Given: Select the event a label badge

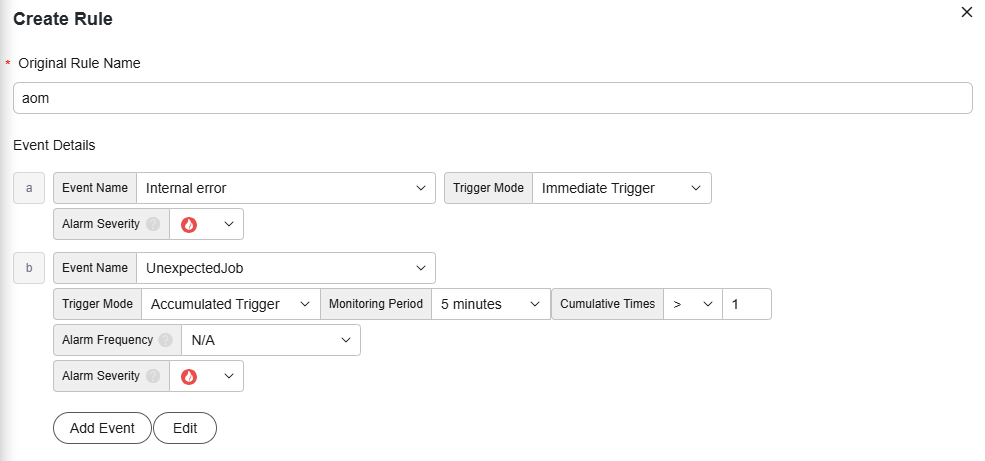Looking at the screenshot, I should point(29,188).
